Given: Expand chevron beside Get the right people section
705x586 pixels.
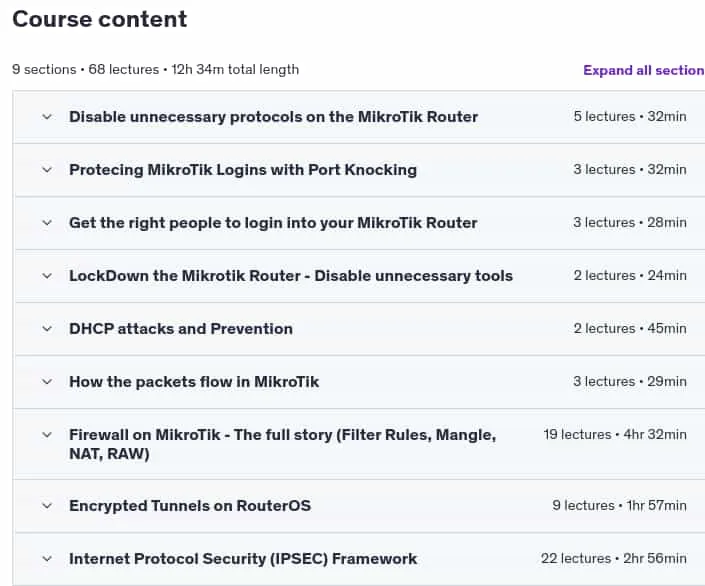Looking at the screenshot, I should pyautogui.click(x=47, y=223).
